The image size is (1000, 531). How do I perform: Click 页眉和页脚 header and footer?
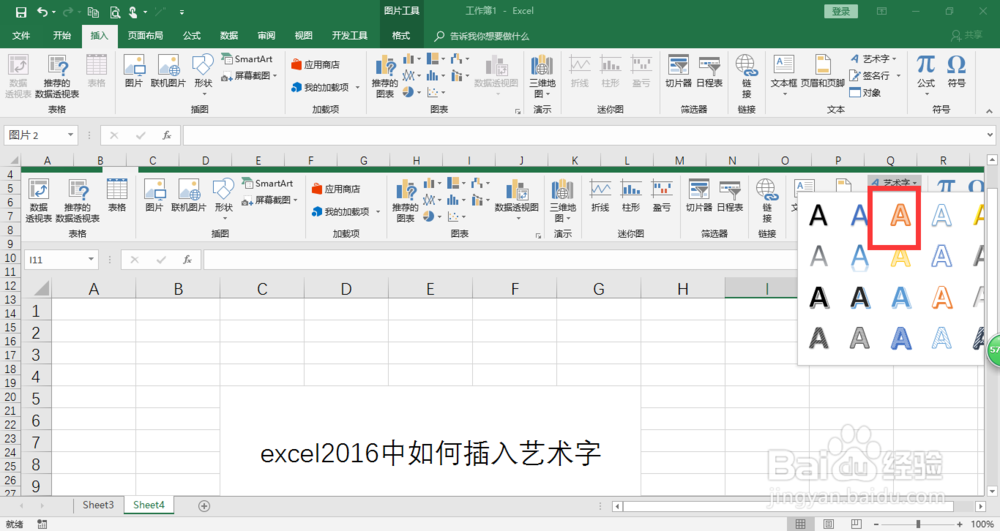click(823, 71)
